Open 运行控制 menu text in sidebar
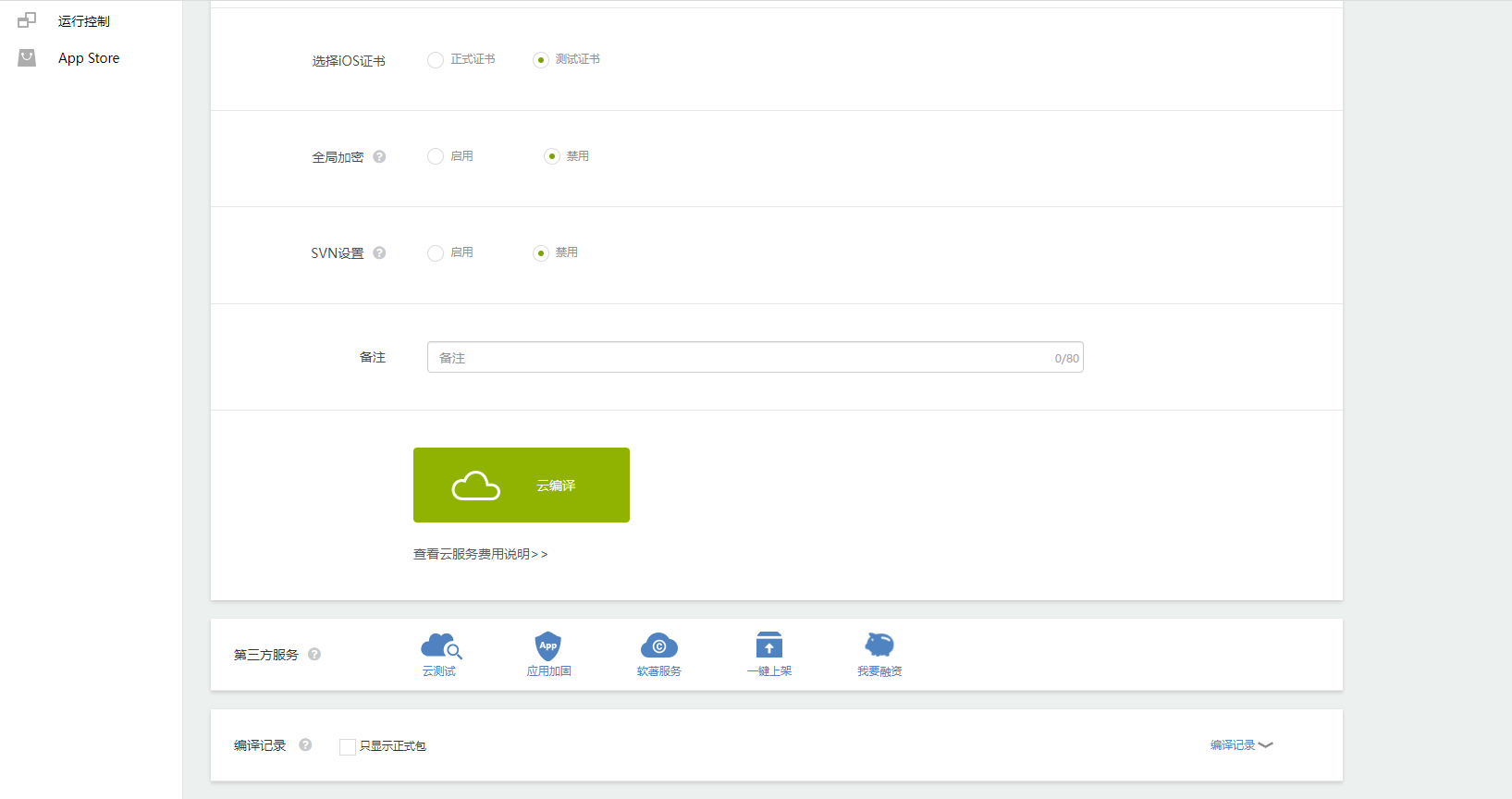Screen dimensions: 1512x799 tap(84, 20)
